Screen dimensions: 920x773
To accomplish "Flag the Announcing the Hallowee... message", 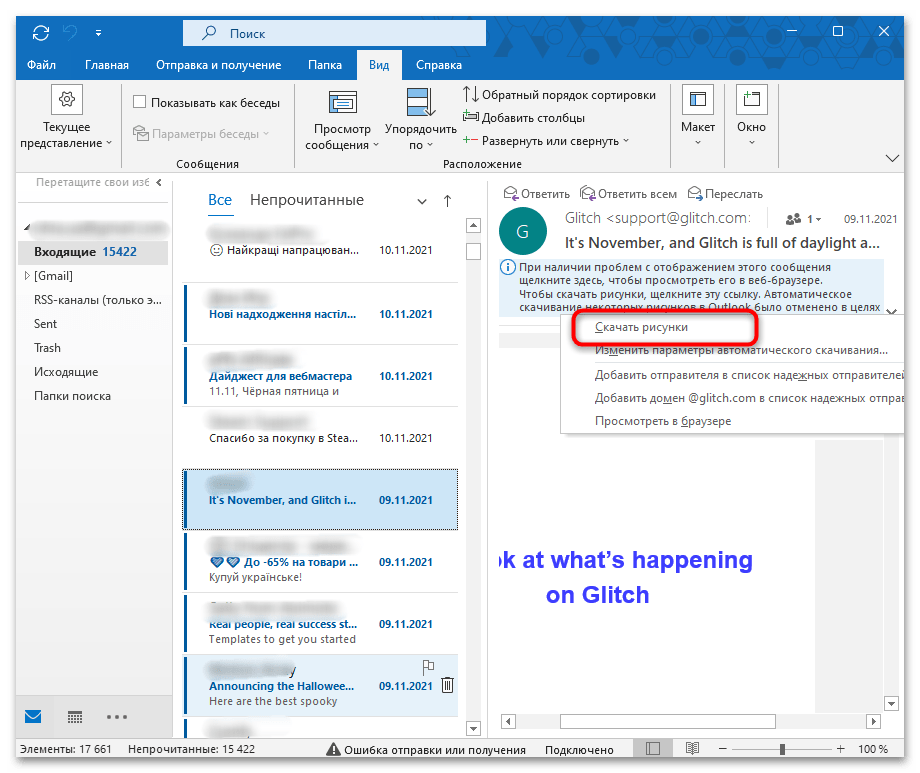I will click(428, 667).
